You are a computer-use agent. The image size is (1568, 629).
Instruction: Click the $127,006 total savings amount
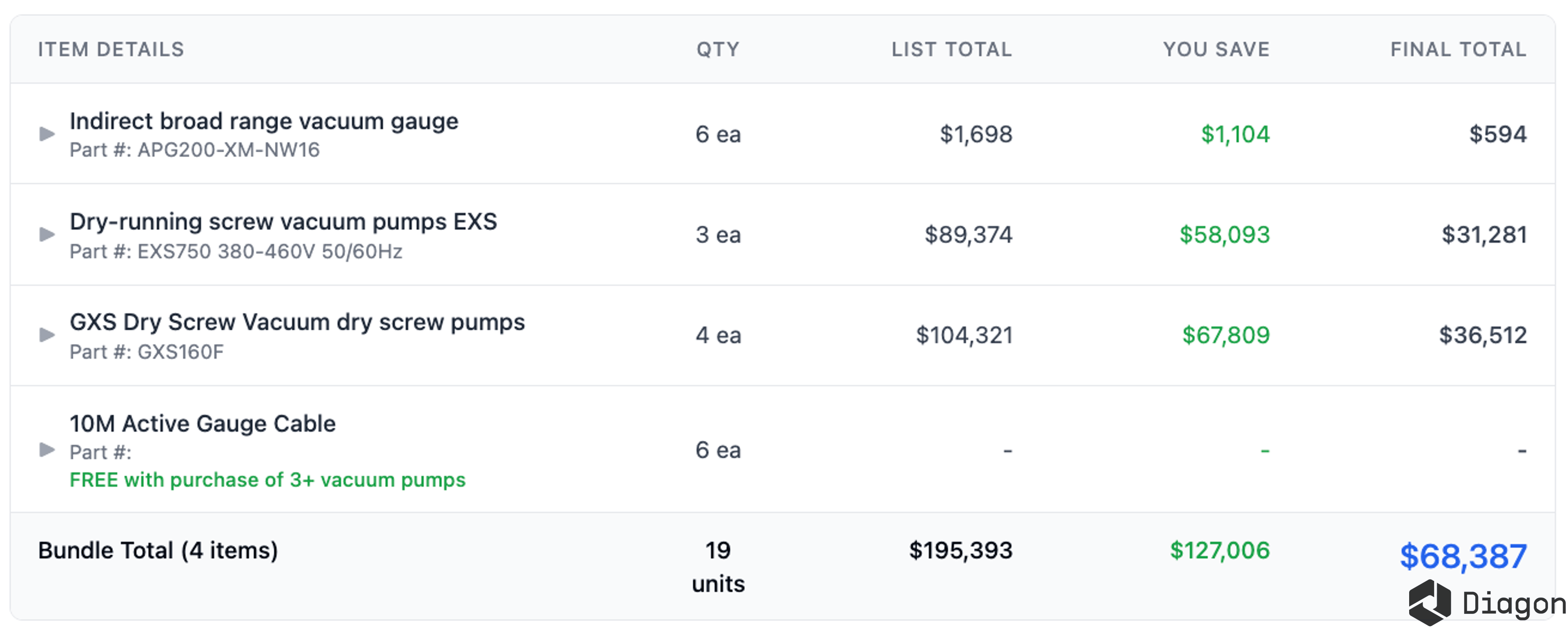[1220, 551]
